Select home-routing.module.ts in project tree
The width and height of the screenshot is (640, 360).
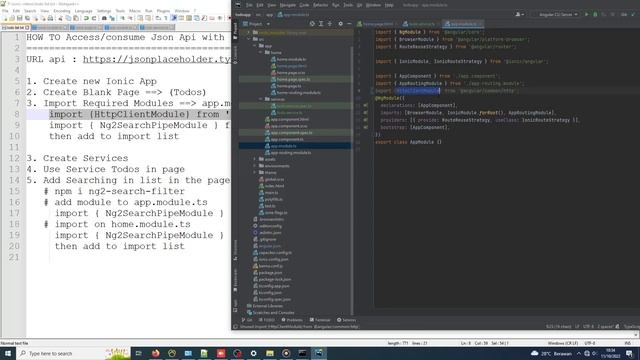coord(296,93)
